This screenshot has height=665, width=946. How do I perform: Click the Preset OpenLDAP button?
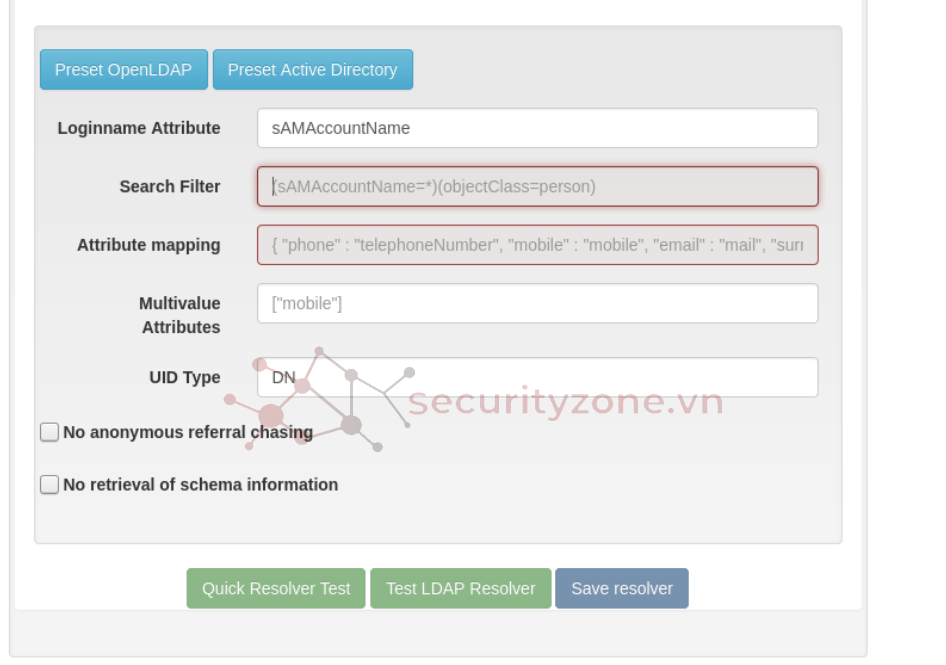pyautogui.click(x=124, y=70)
